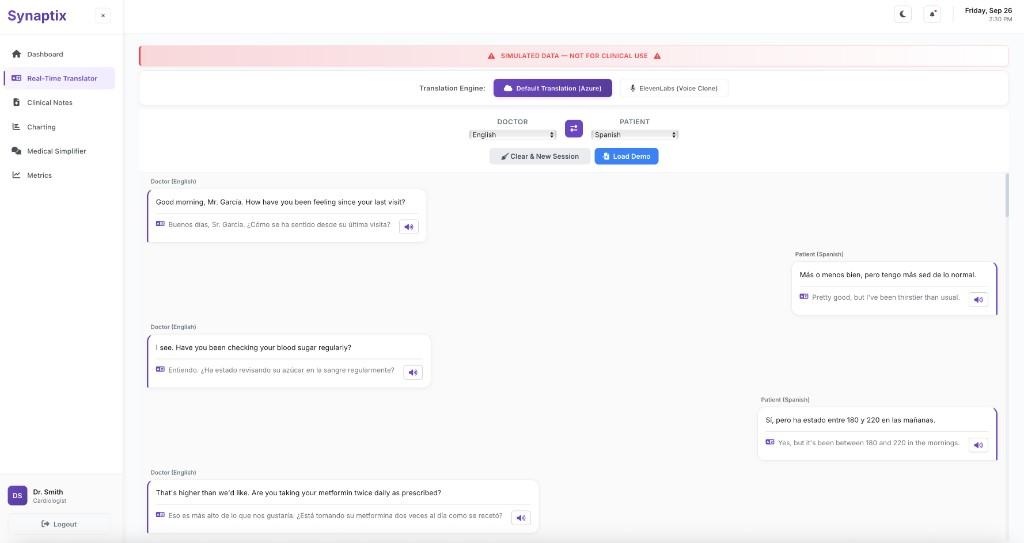
Task: Click Clear & New Session
Action: click(539, 156)
